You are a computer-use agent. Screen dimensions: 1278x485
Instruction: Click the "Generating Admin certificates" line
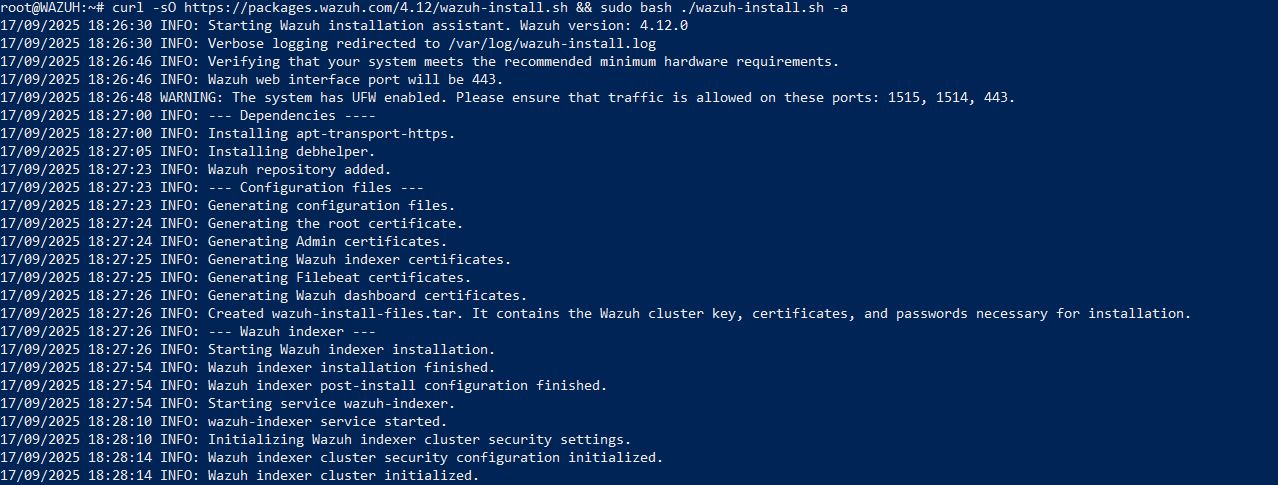click(327, 241)
